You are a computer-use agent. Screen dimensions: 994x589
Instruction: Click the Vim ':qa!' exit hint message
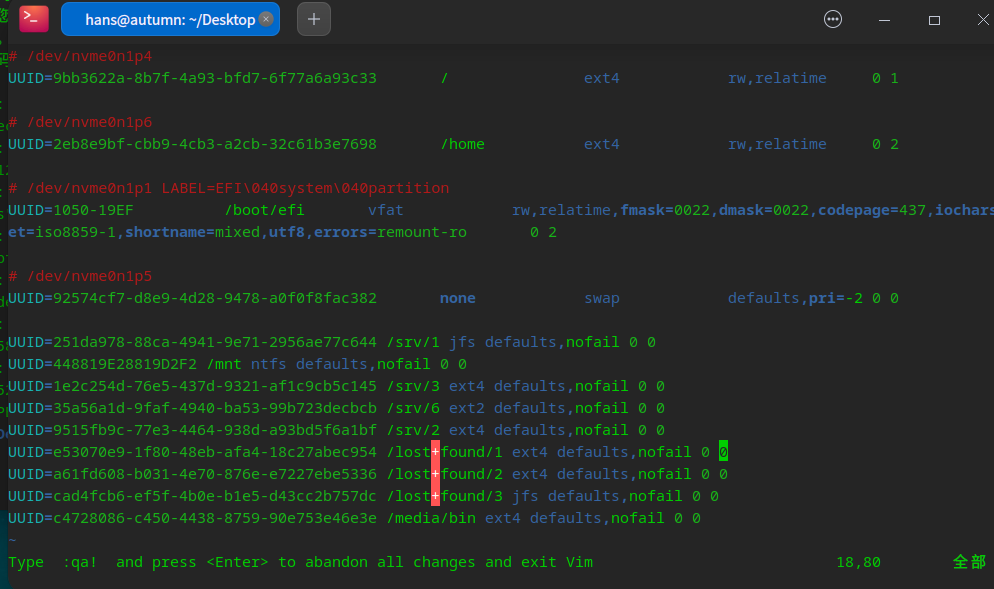pos(300,562)
